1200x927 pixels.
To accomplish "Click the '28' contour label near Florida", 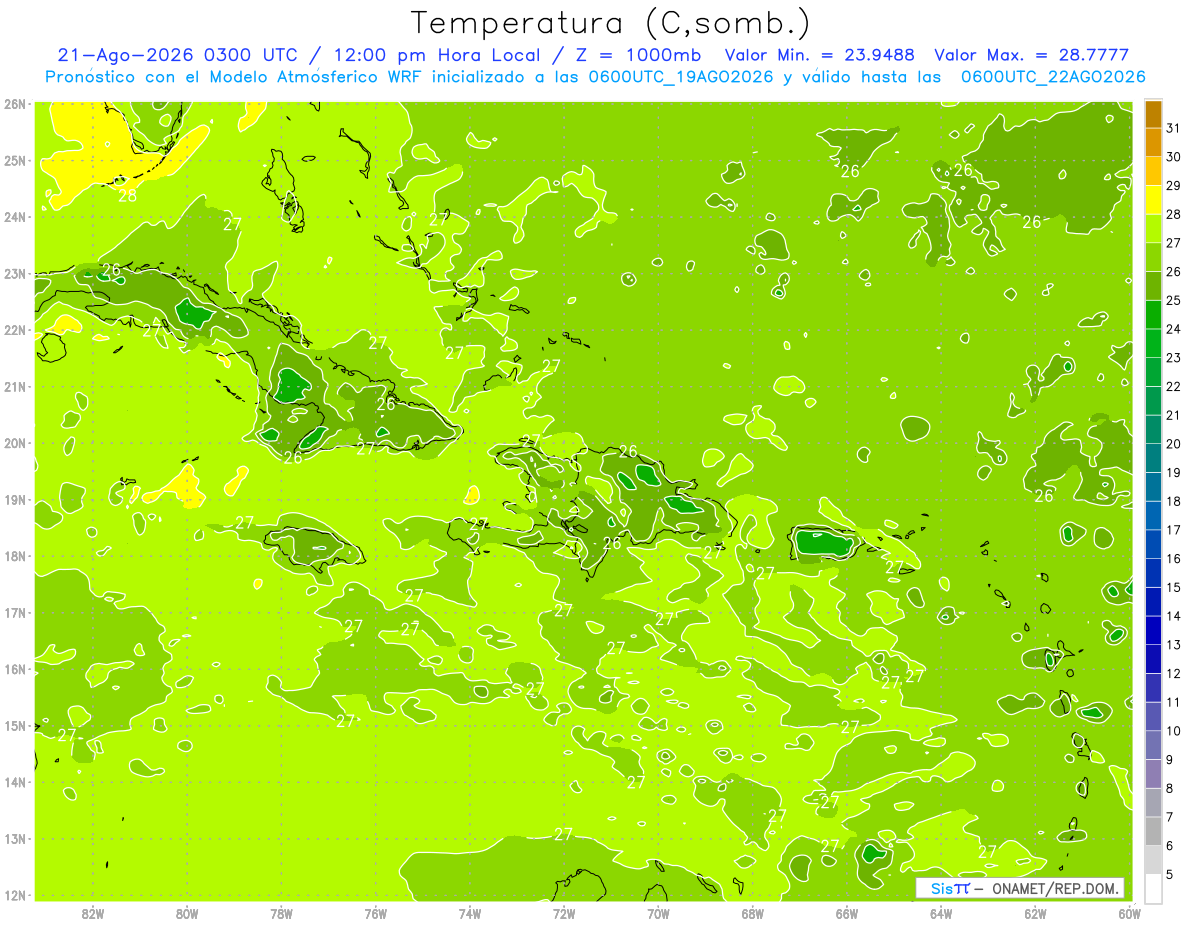I will click(128, 196).
